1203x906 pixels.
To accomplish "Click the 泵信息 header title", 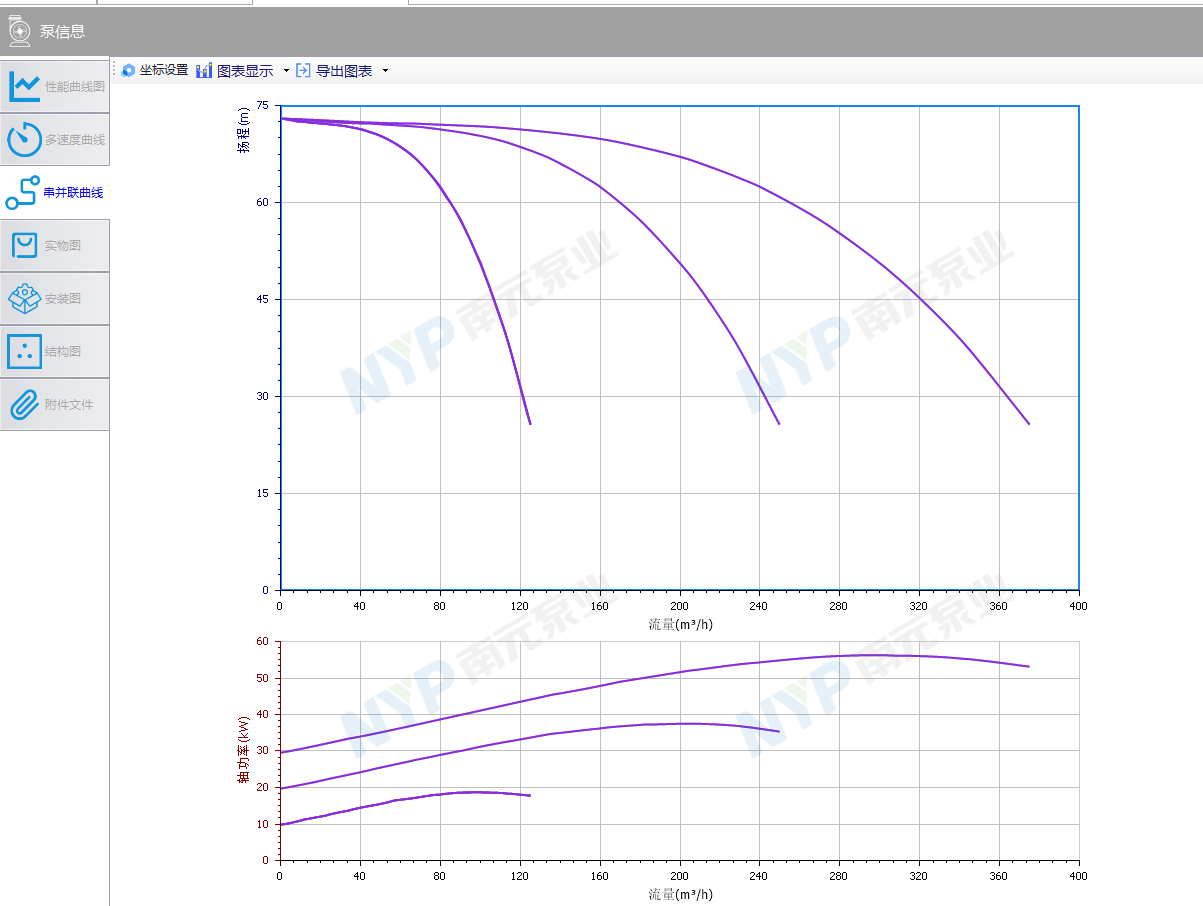I will click(62, 31).
